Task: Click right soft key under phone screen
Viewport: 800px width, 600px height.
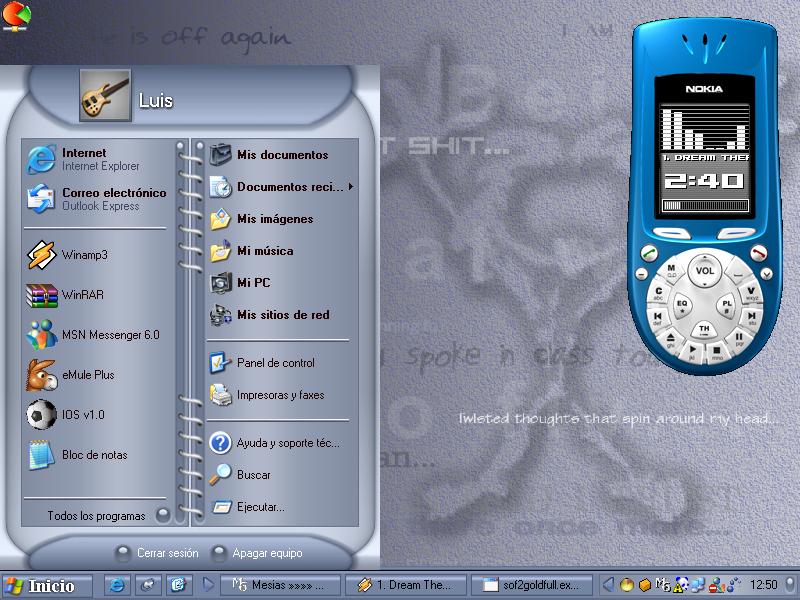Action: point(736,233)
